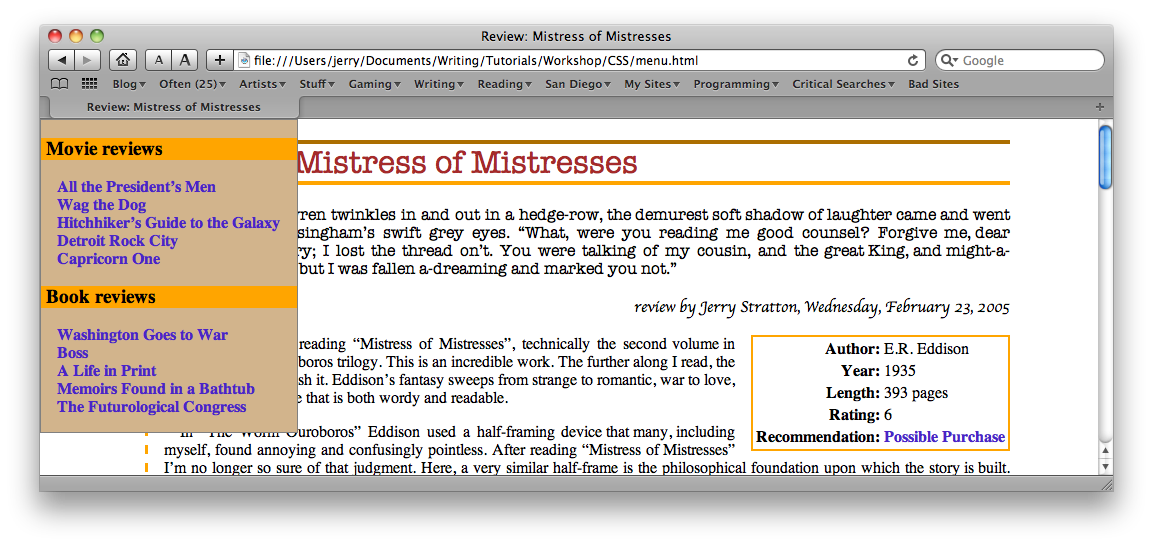Open the Bad Sites bookmark
The width and height of the screenshot is (1153, 546).
click(x=933, y=84)
